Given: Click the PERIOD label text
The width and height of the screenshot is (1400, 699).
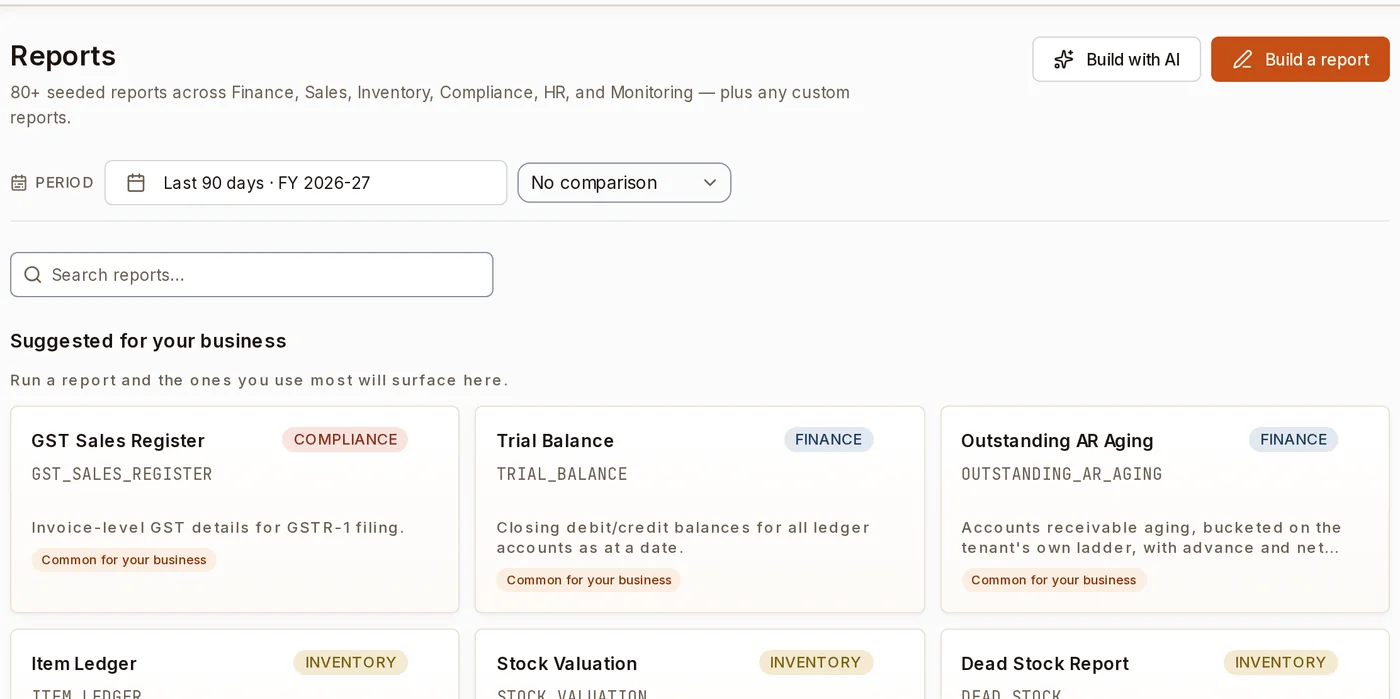Looking at the screenshot, I should tap(64, 183).
